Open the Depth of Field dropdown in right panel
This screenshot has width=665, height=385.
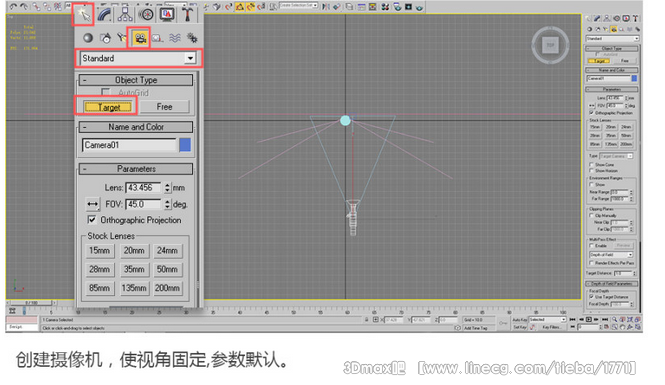(x=611, y=255)
